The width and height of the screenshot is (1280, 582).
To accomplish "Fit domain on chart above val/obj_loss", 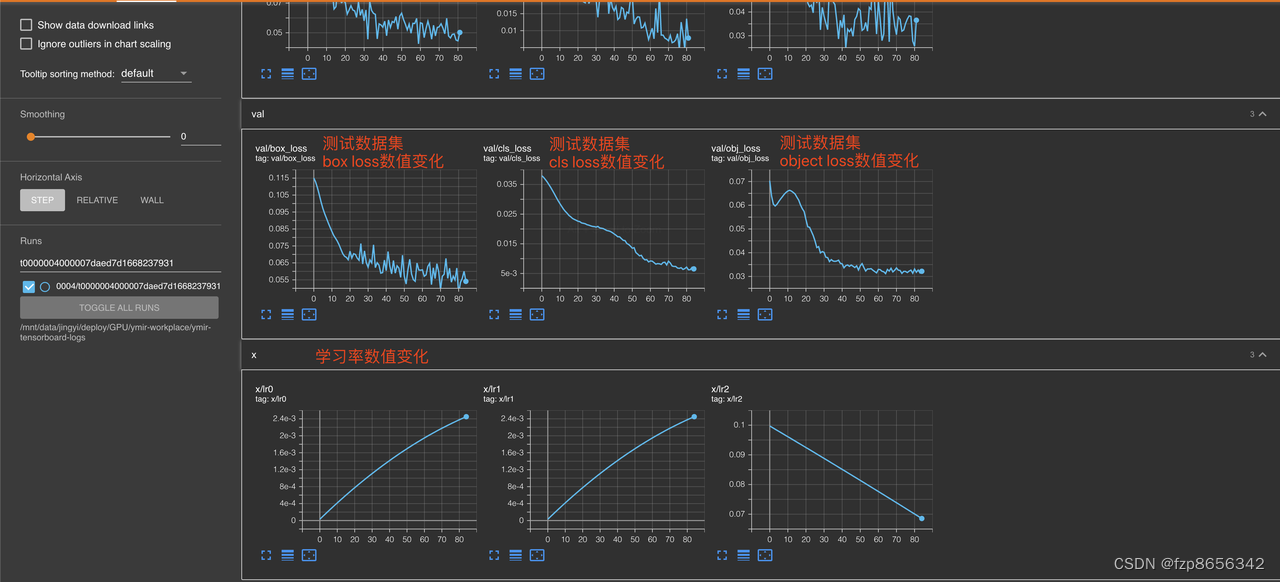I will coord(765,73).
